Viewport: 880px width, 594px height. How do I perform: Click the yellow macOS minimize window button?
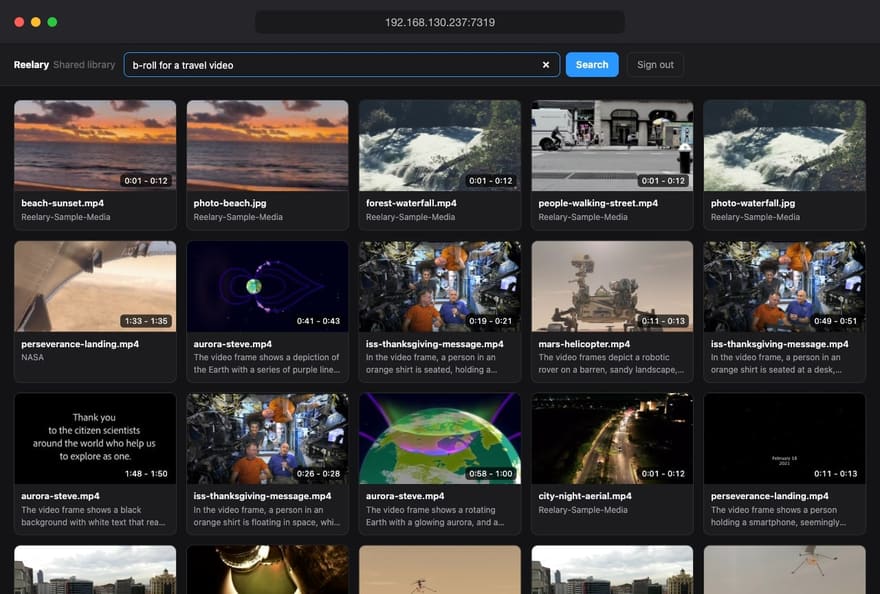click(35, 22)
